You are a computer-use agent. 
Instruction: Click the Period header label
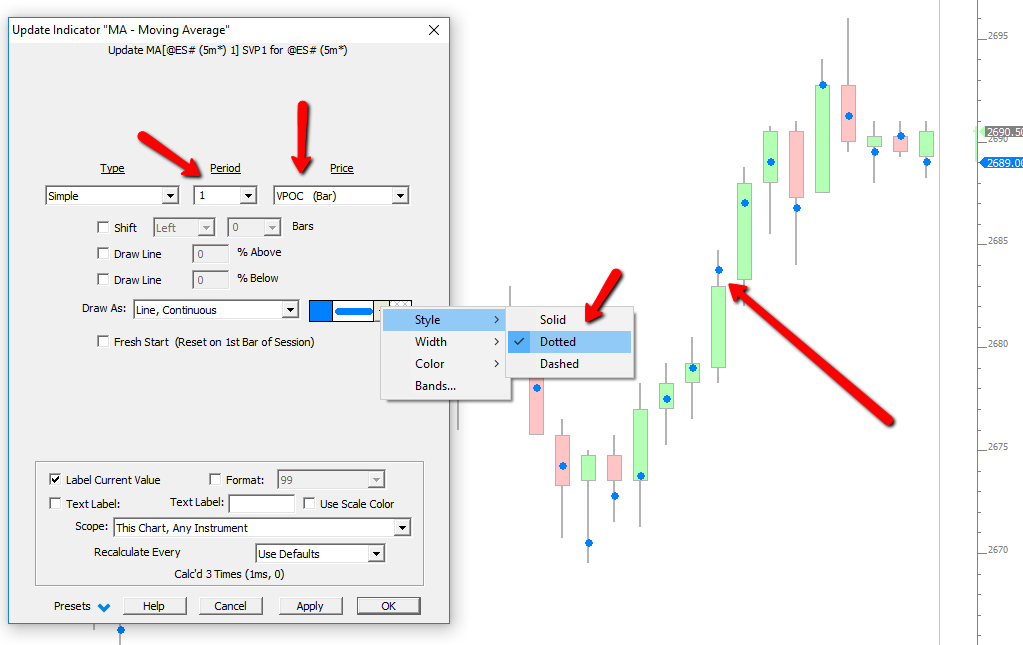click(225, 168)
